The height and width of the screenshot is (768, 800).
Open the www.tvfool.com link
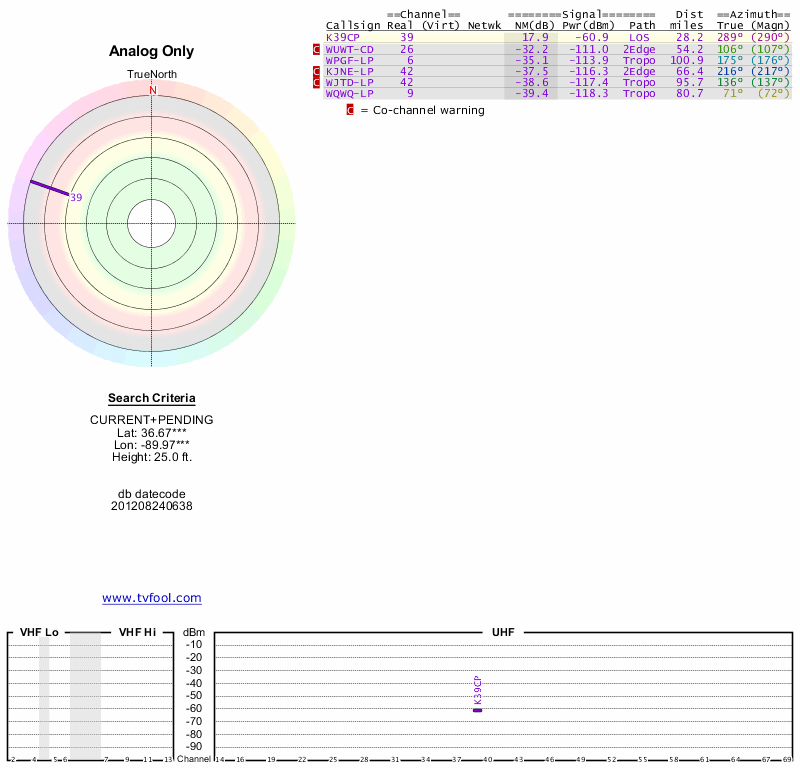(x=152, y=598)
